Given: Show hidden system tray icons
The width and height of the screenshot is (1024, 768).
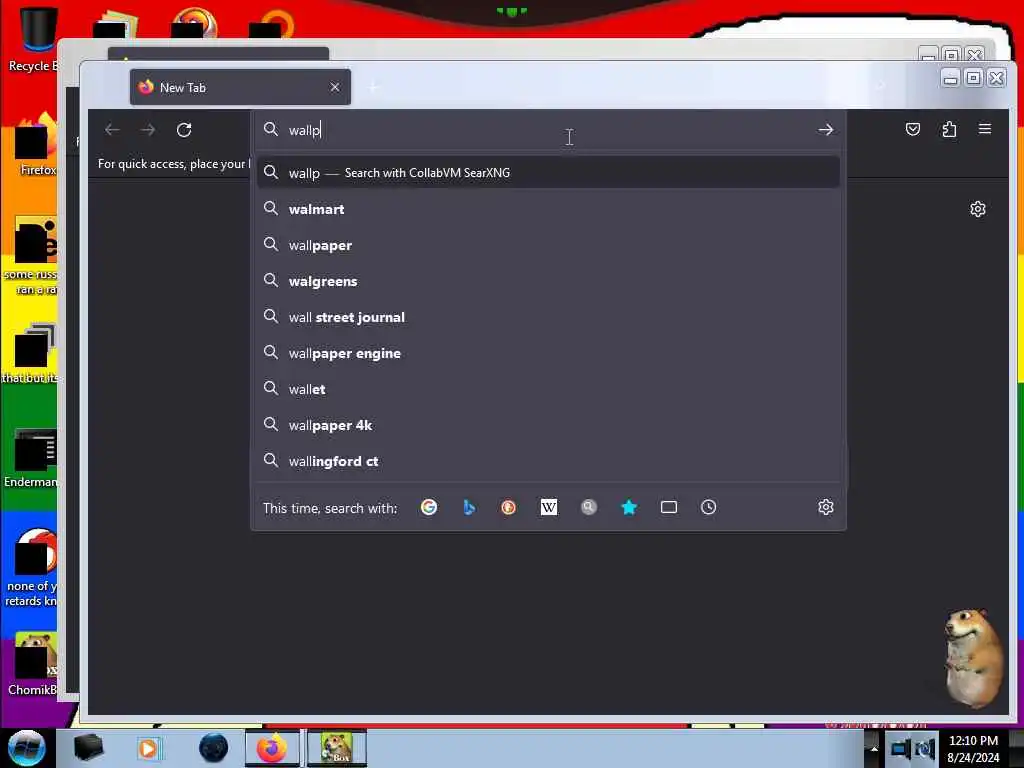Looking at the screenshot, I should click(874, 748).
